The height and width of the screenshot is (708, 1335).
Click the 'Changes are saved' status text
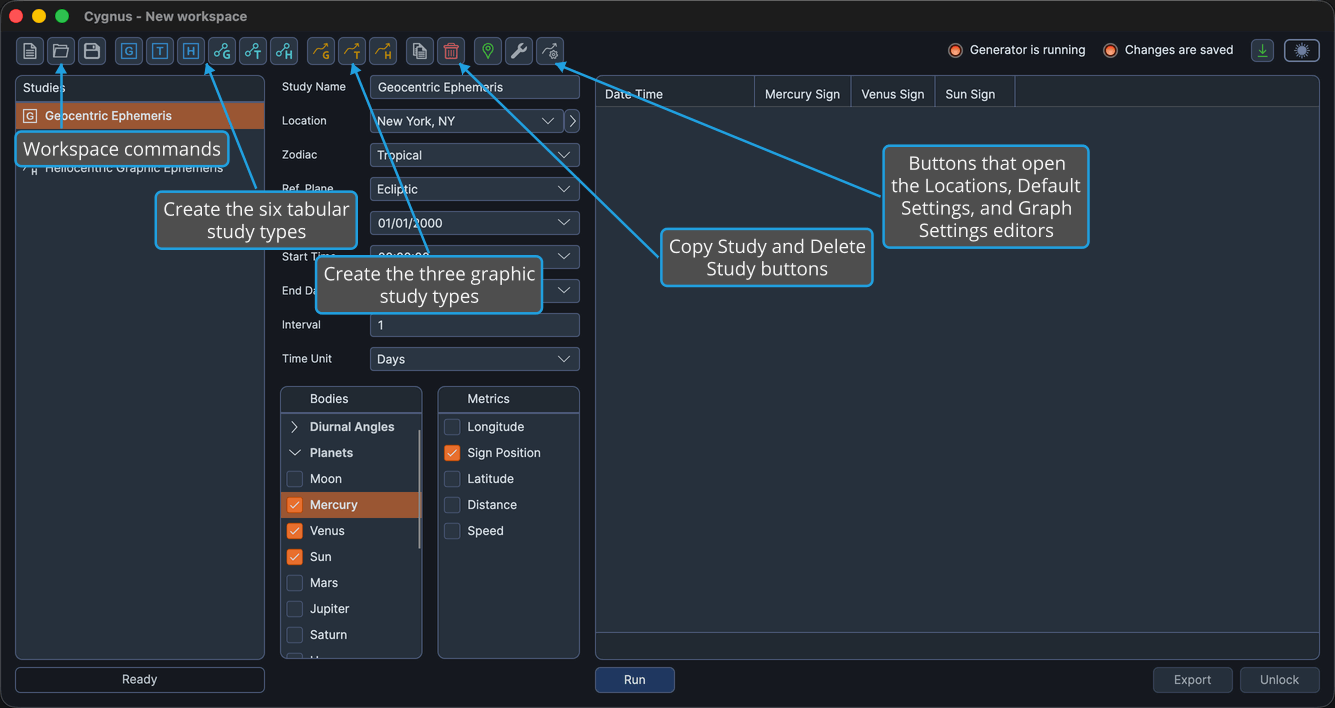tap(1179, 50)
